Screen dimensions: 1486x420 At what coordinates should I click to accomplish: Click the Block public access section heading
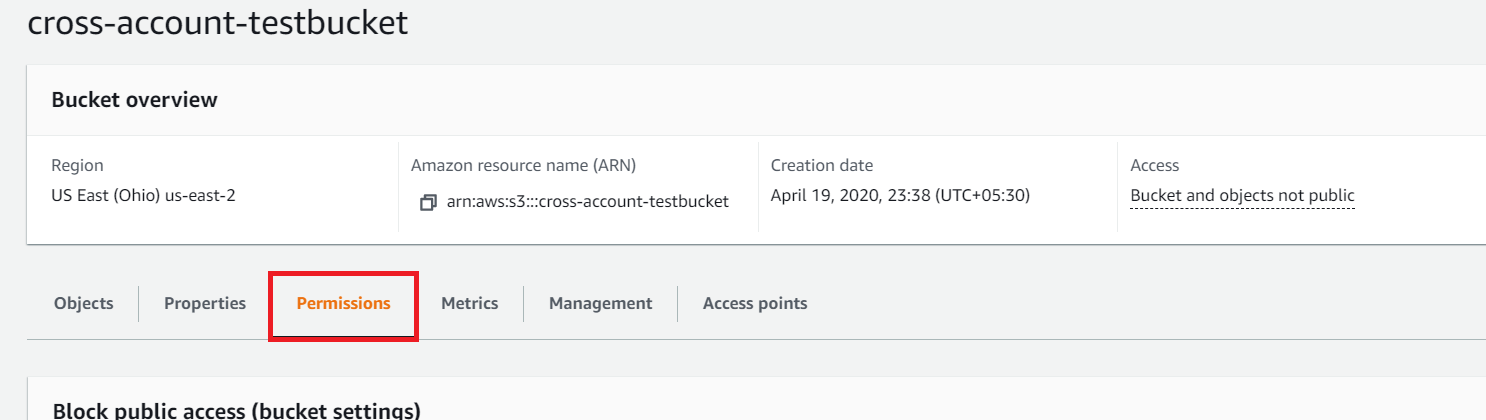pyautogui.click(x=236, y=410)
